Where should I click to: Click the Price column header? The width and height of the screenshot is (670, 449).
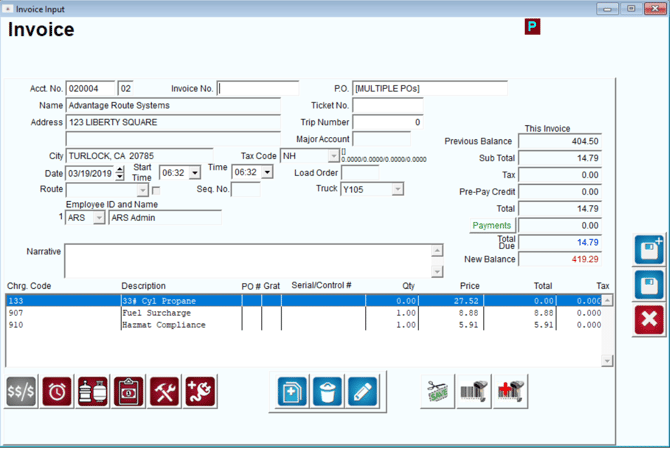coord(470,286)
